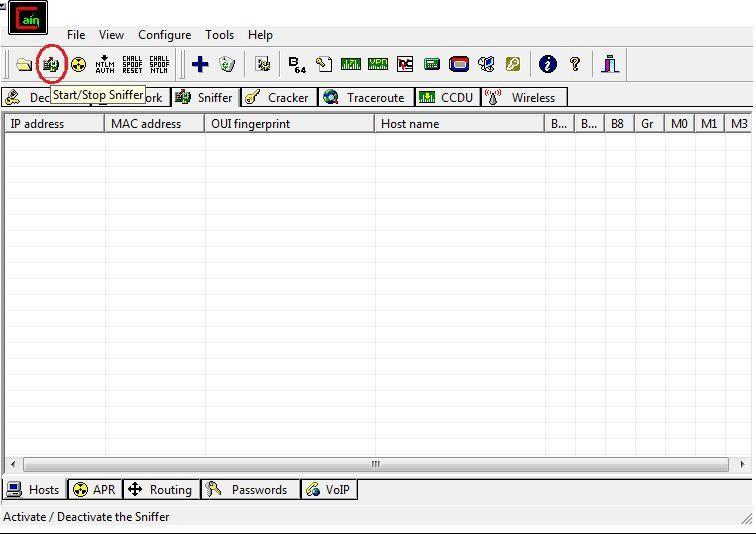Click the status text Activate / Deactivate the Sniffer
The width and height of the screenshot is (756, 534).
tap(86, 517)
